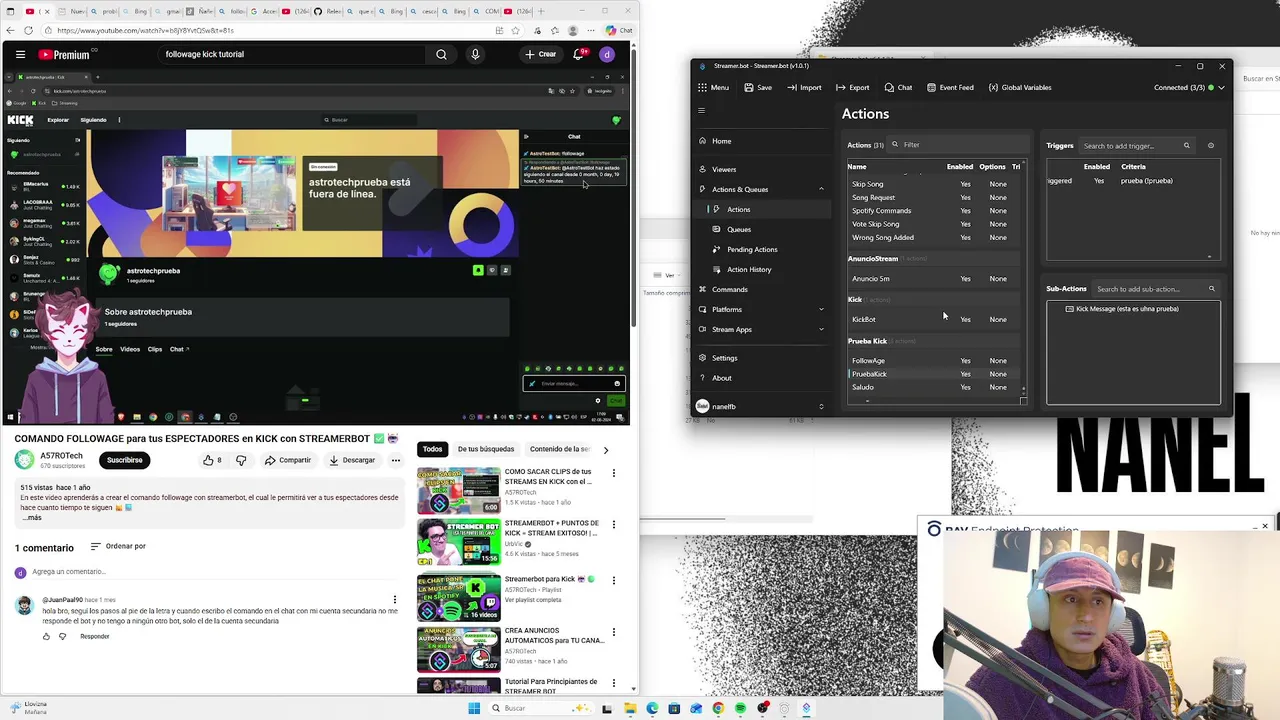
Task: Open the Triggers panel settings gear
Action: point(1210,146)
